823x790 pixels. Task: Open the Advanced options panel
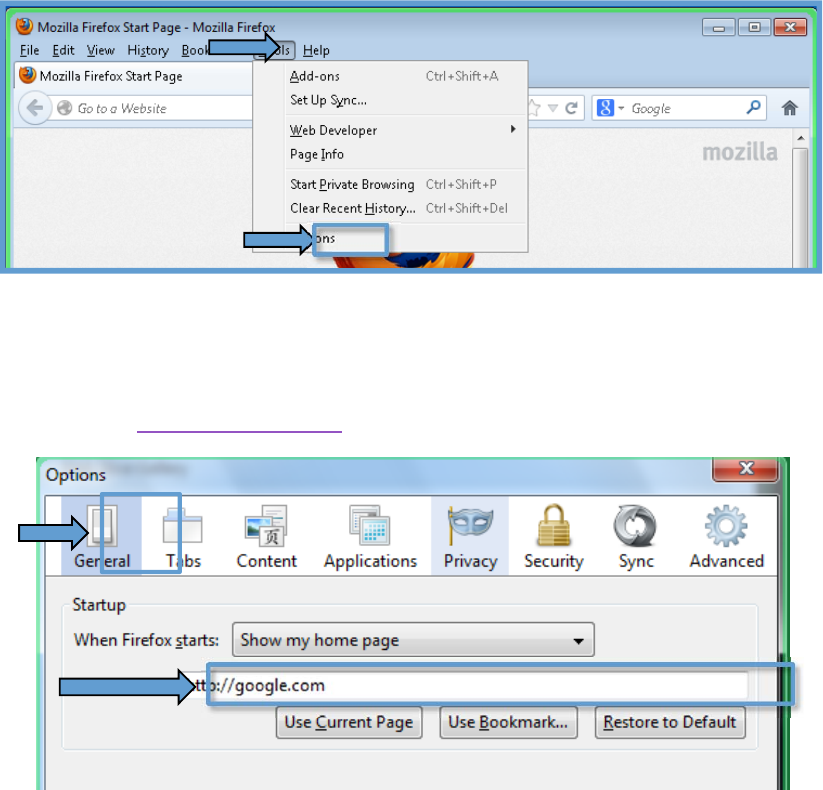click(x=726, y=536)
